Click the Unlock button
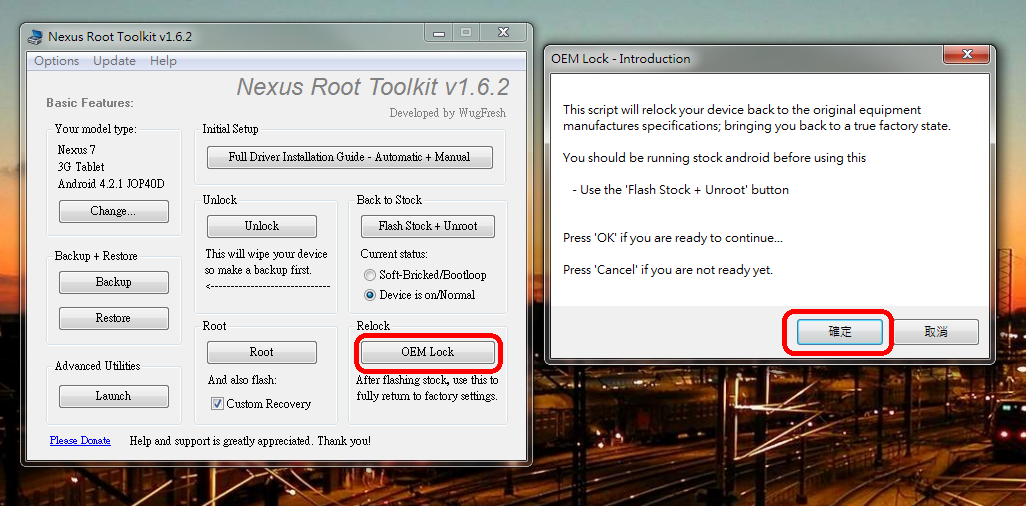Image resolution: width=1026 pixels, height=506 pixels. click(x=262, y=226)
